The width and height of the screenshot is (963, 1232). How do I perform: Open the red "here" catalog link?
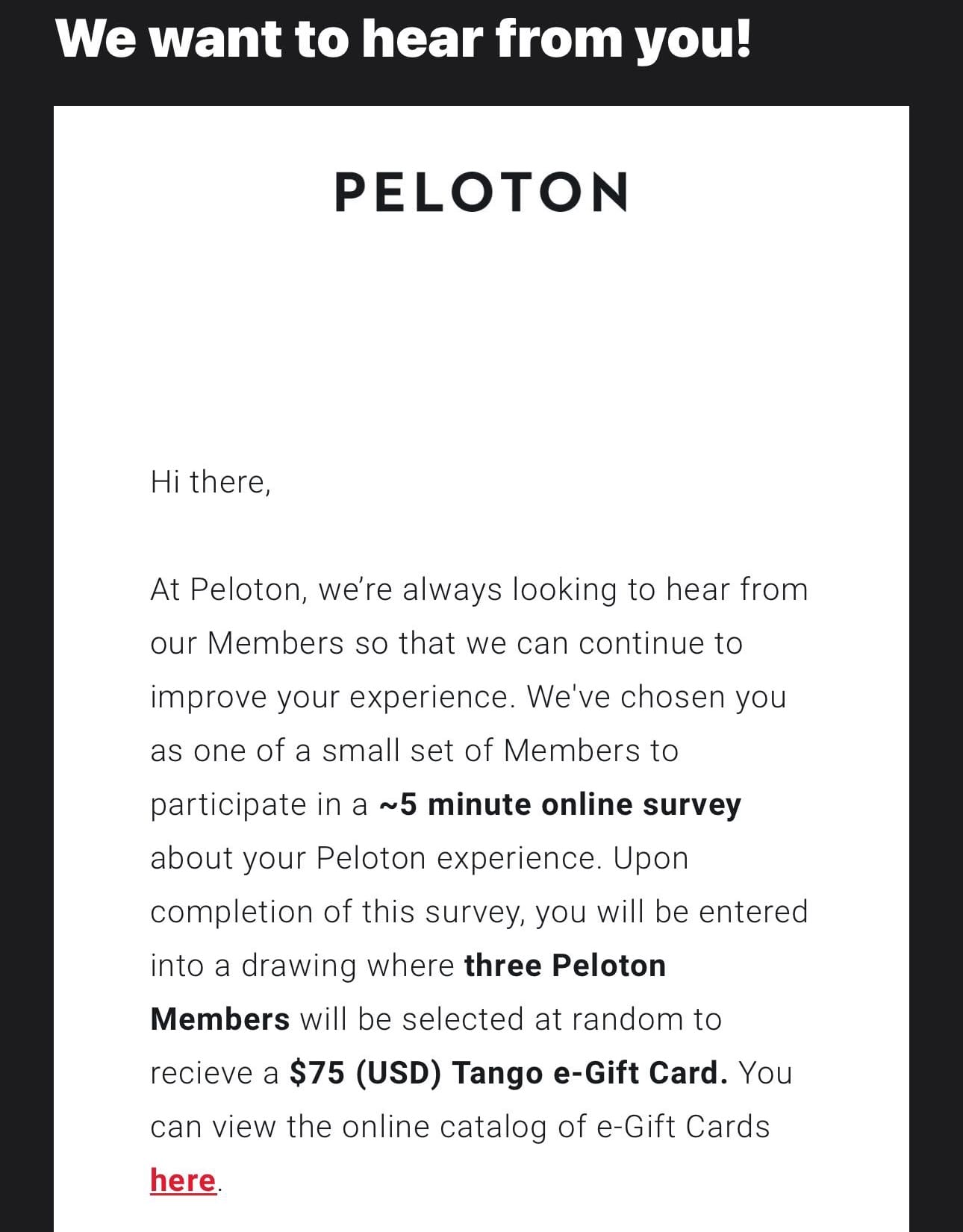[183, 1181]
